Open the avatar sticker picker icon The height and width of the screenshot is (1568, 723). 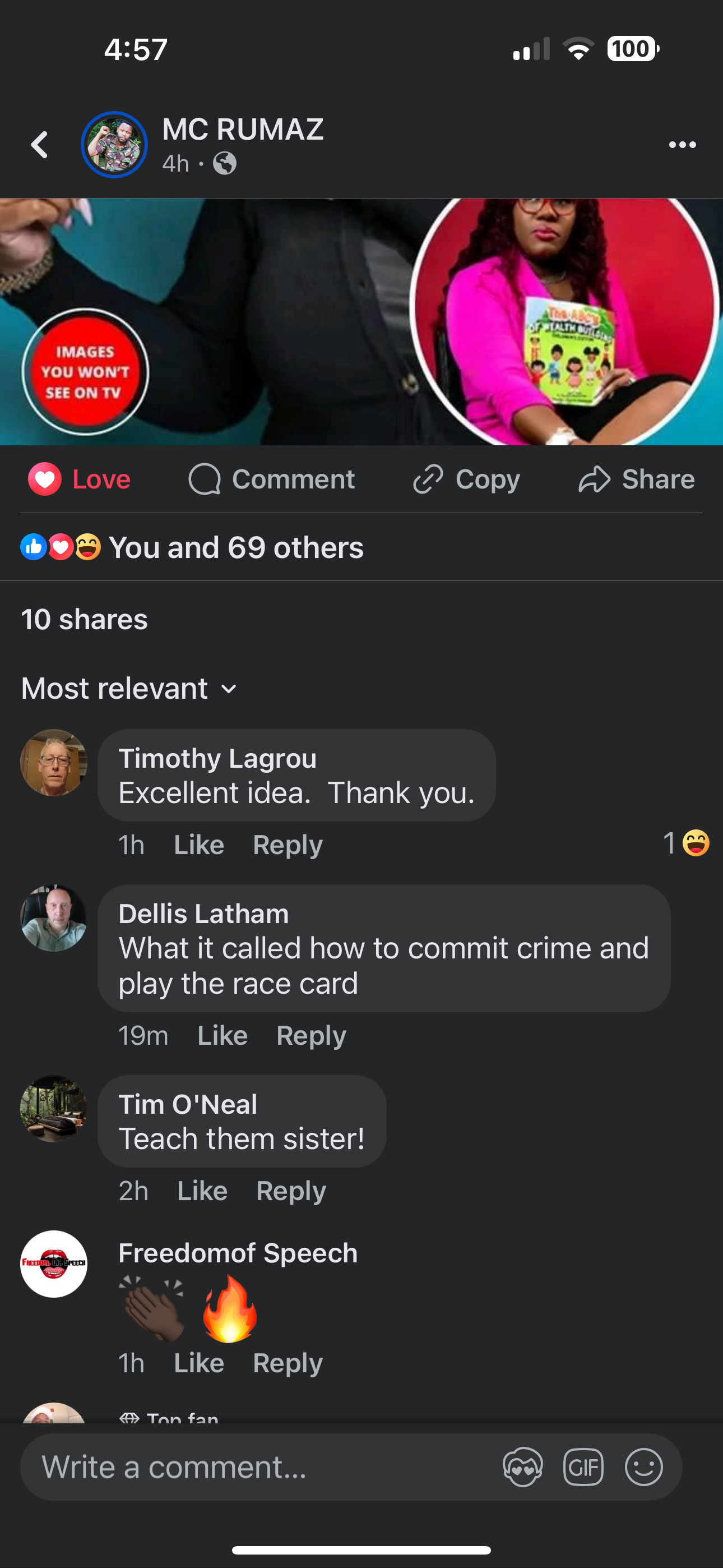[523, 1467]
